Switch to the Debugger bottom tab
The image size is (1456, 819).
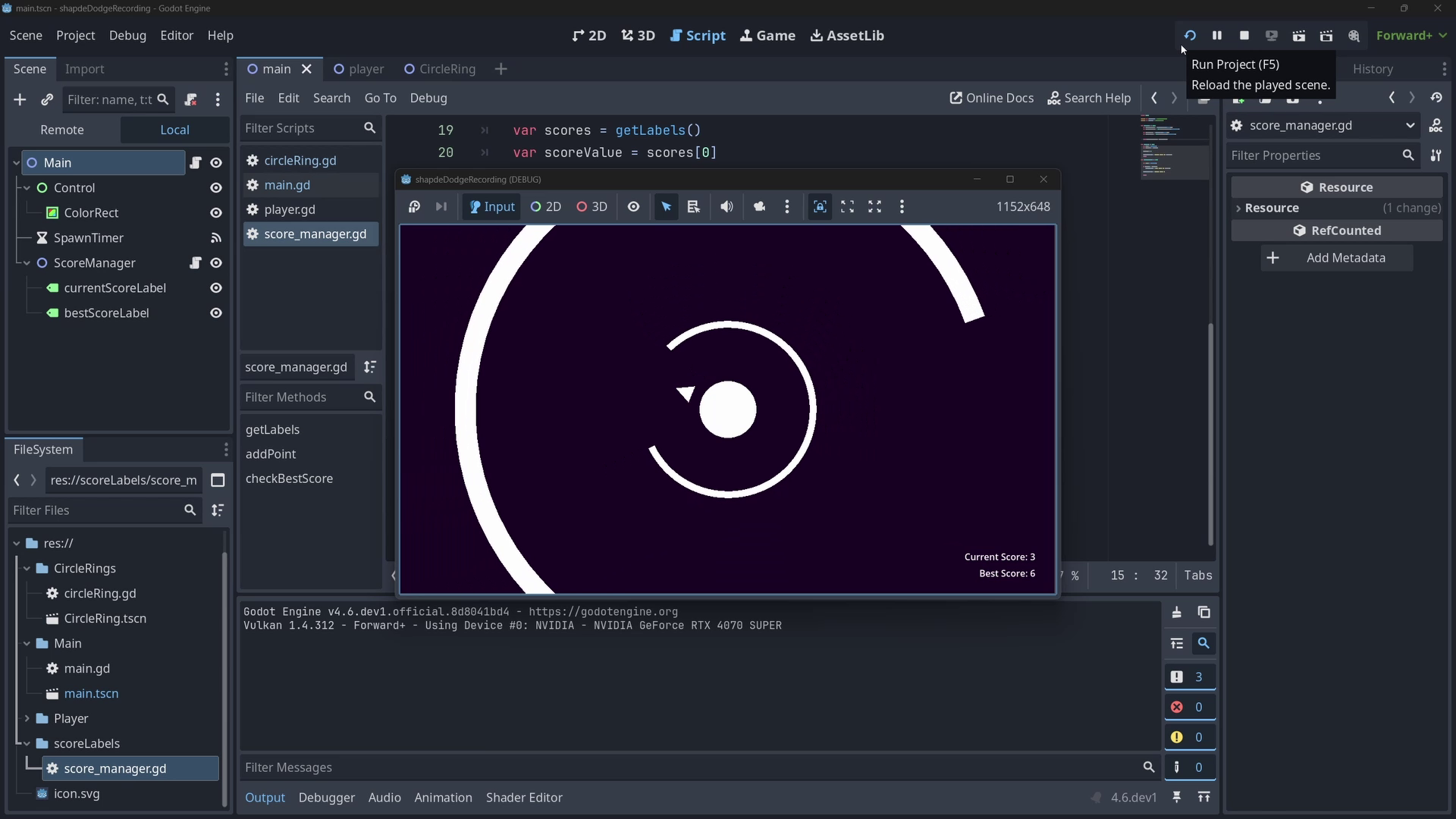(326, 797)
